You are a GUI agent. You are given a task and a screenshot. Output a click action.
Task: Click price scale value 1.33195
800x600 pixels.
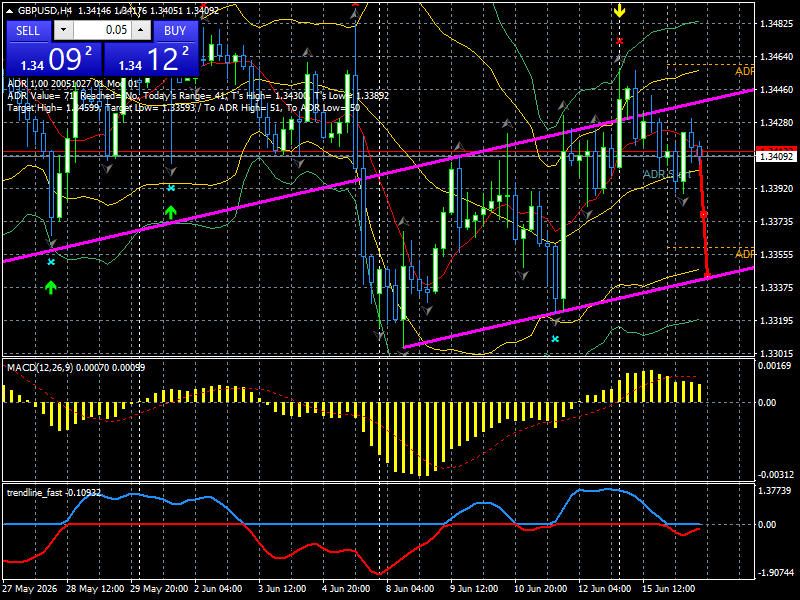point(777,320)
